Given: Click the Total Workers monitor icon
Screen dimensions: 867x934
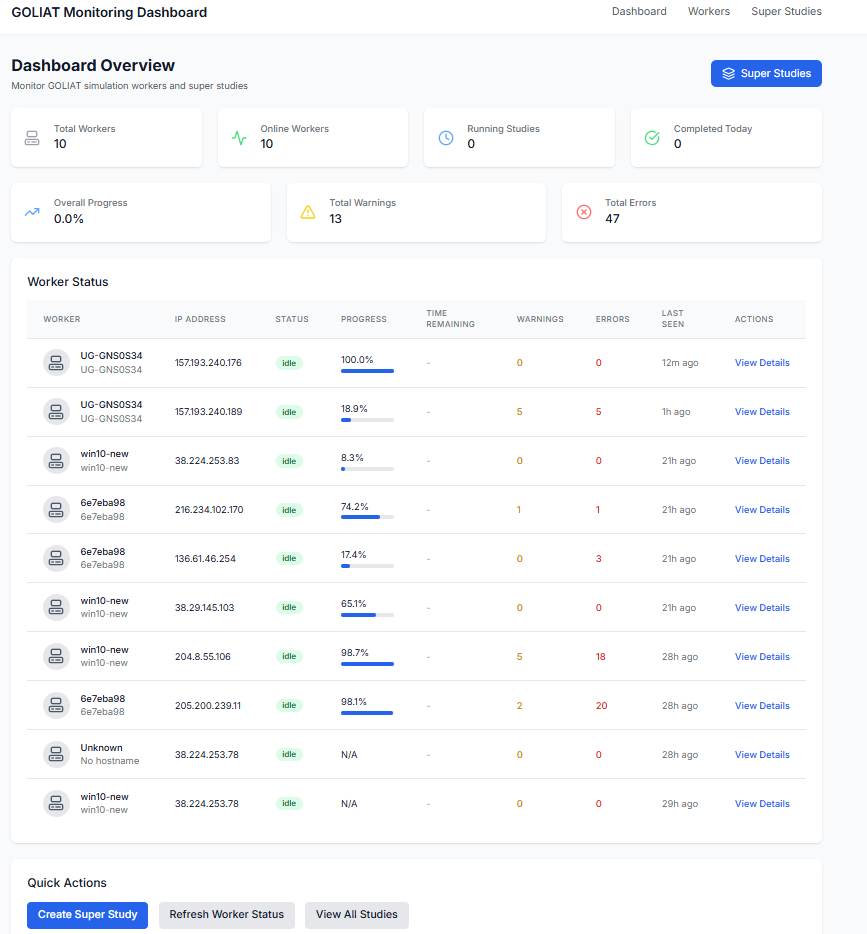Looking at the screenshot, I should (31, 137).
